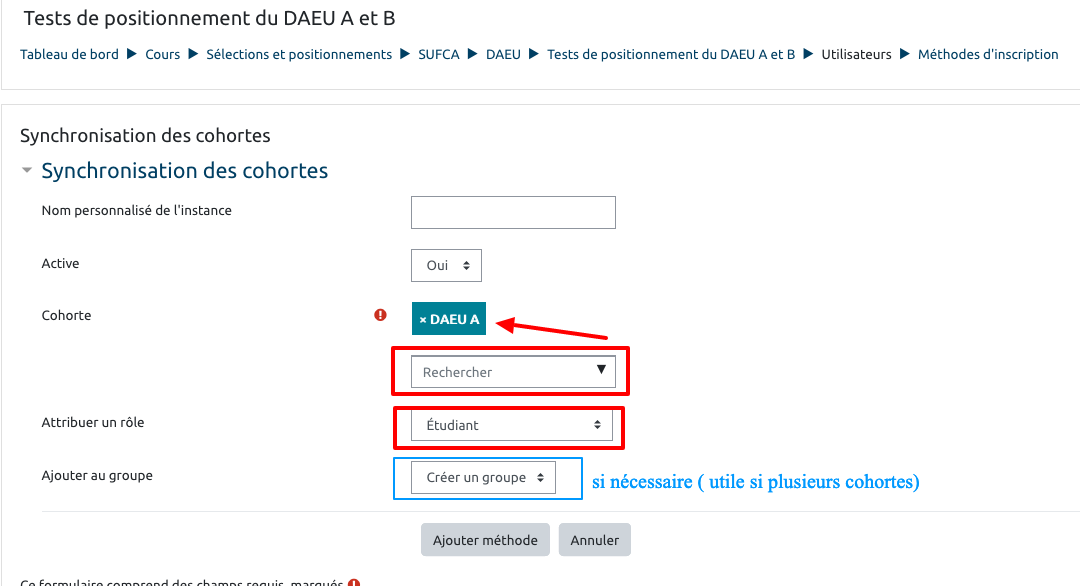The width and height of the screenshot is (1080, 586).
Task: Open the Active Oui dropdown
Action: [x=446, y=266]
